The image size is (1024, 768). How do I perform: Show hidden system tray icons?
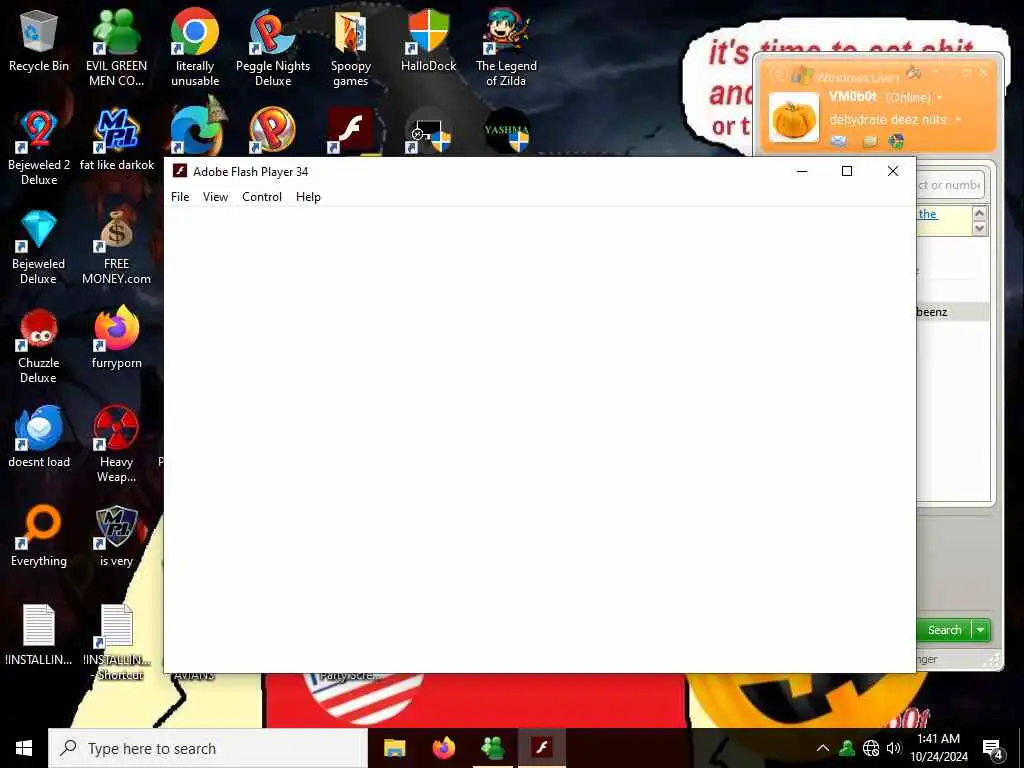[823, 748]
